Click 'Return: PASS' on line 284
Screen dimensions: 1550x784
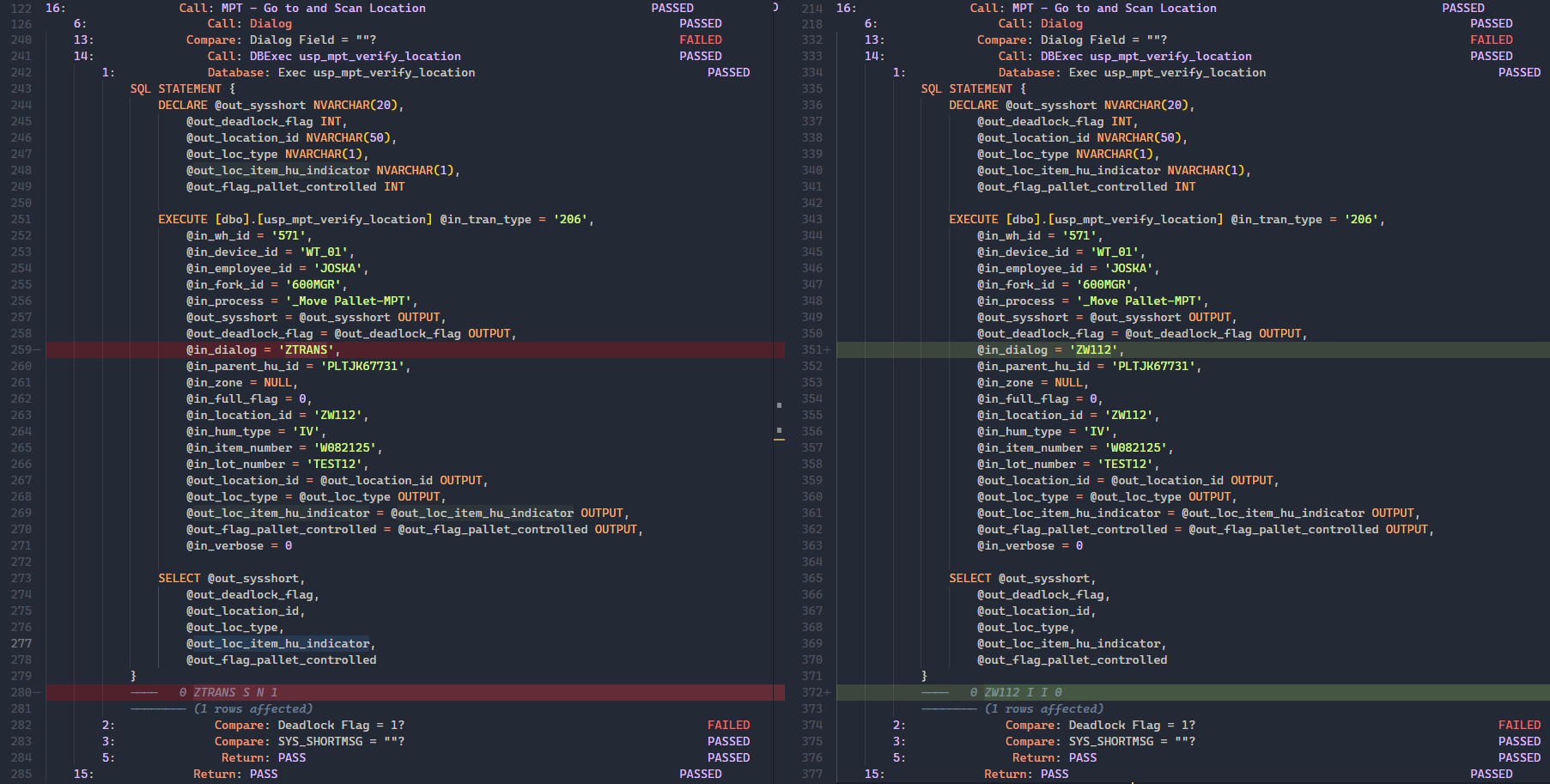point(264,757)
